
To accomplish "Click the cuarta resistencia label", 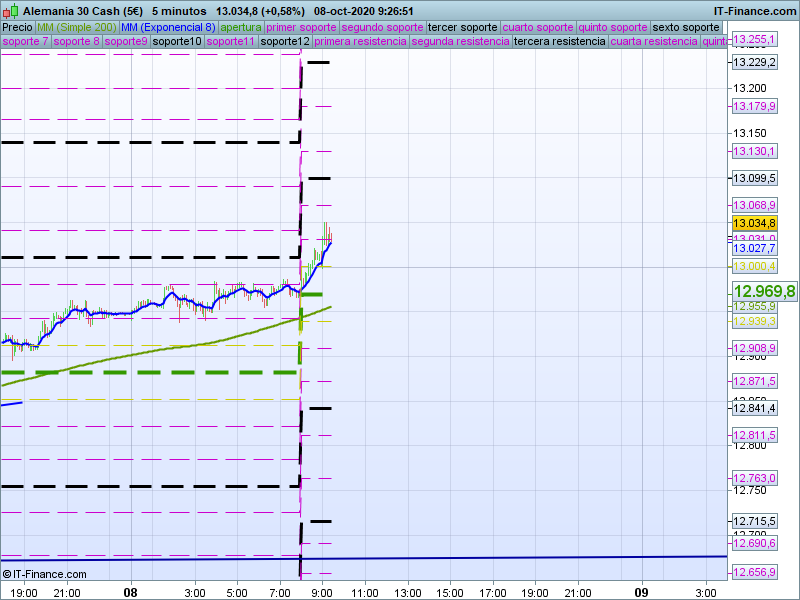I will pos(654,42).
